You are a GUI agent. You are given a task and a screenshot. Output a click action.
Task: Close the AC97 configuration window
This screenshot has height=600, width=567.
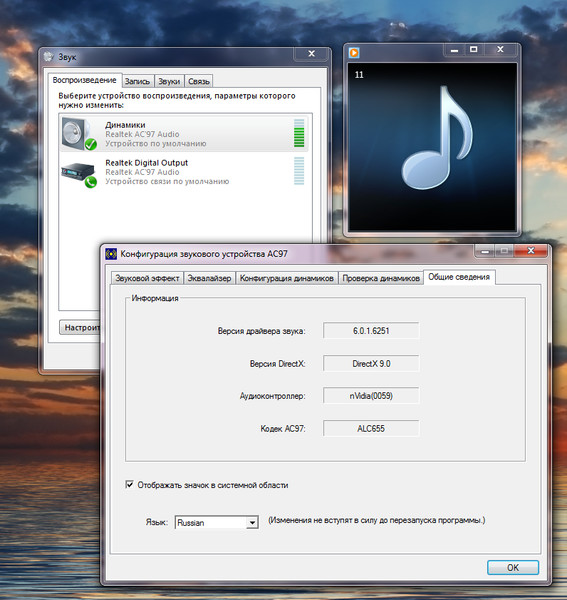(531, 251)
